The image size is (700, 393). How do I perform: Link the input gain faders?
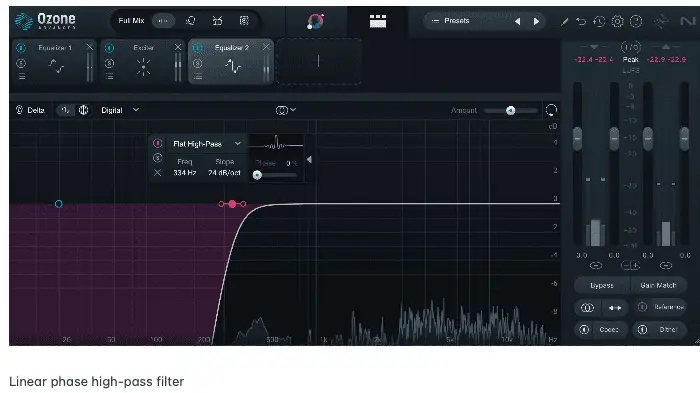click(596, 266)
